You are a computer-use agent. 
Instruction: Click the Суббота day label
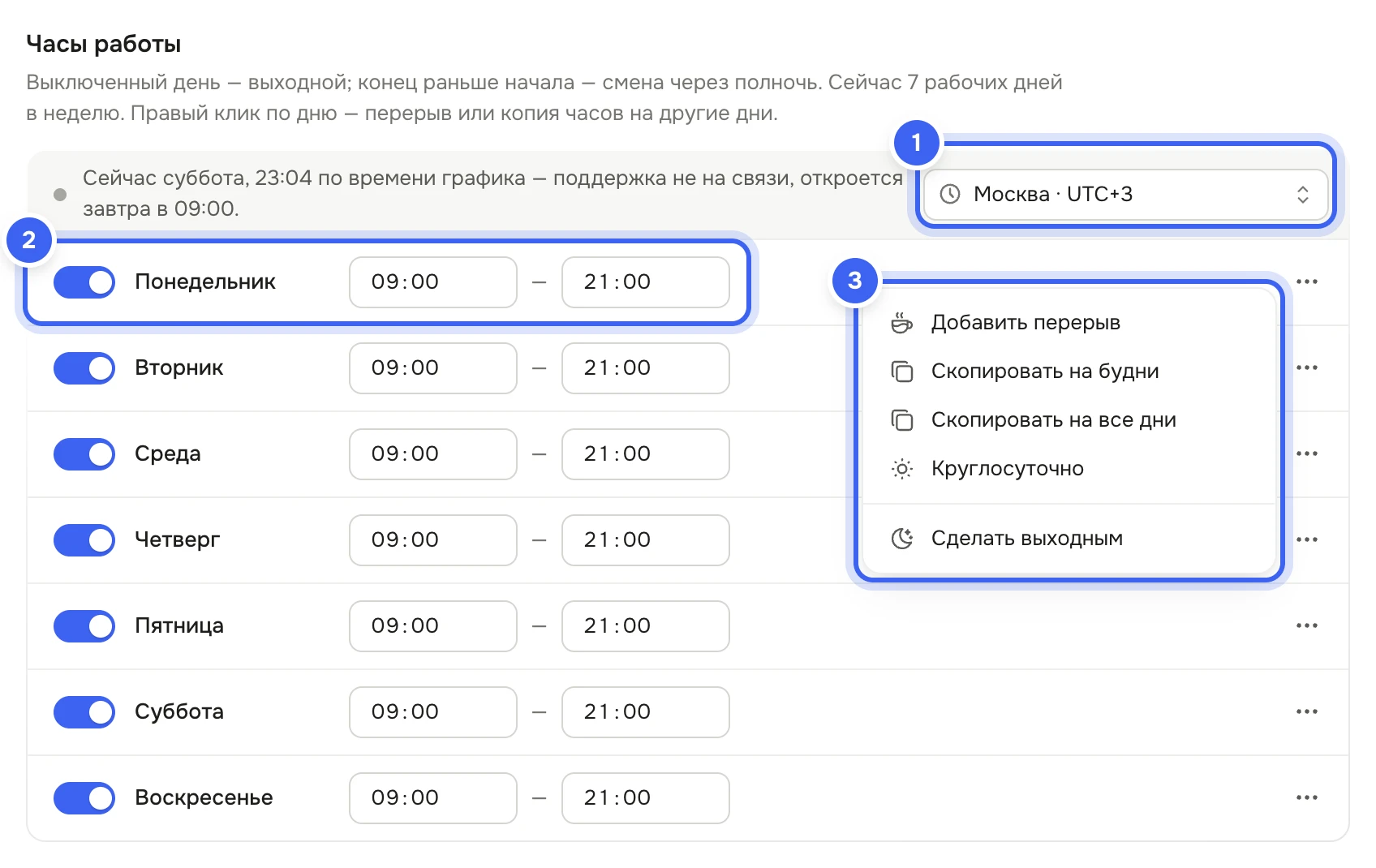[x=179, y=712]
